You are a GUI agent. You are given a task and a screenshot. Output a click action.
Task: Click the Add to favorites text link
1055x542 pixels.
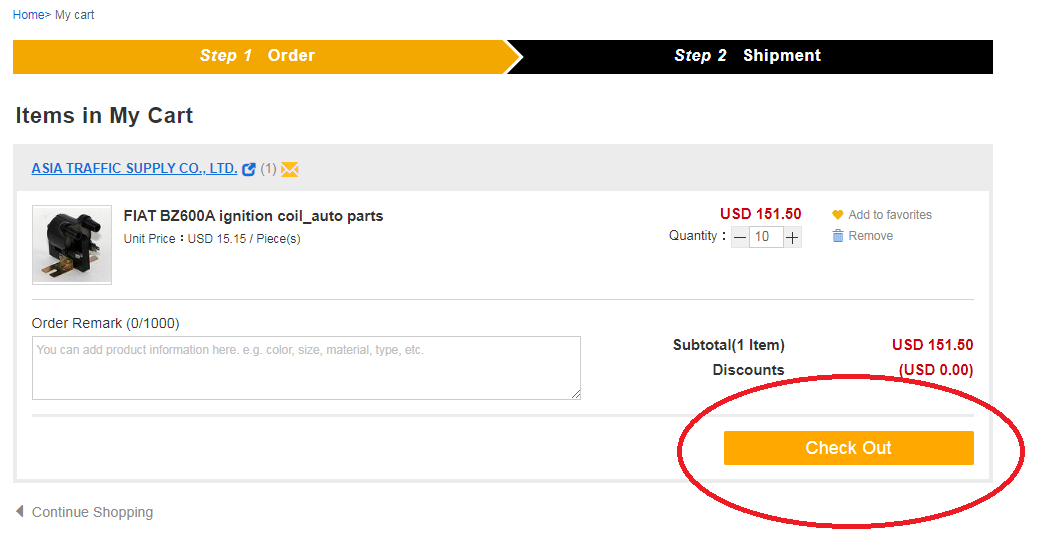coord(890,215)
